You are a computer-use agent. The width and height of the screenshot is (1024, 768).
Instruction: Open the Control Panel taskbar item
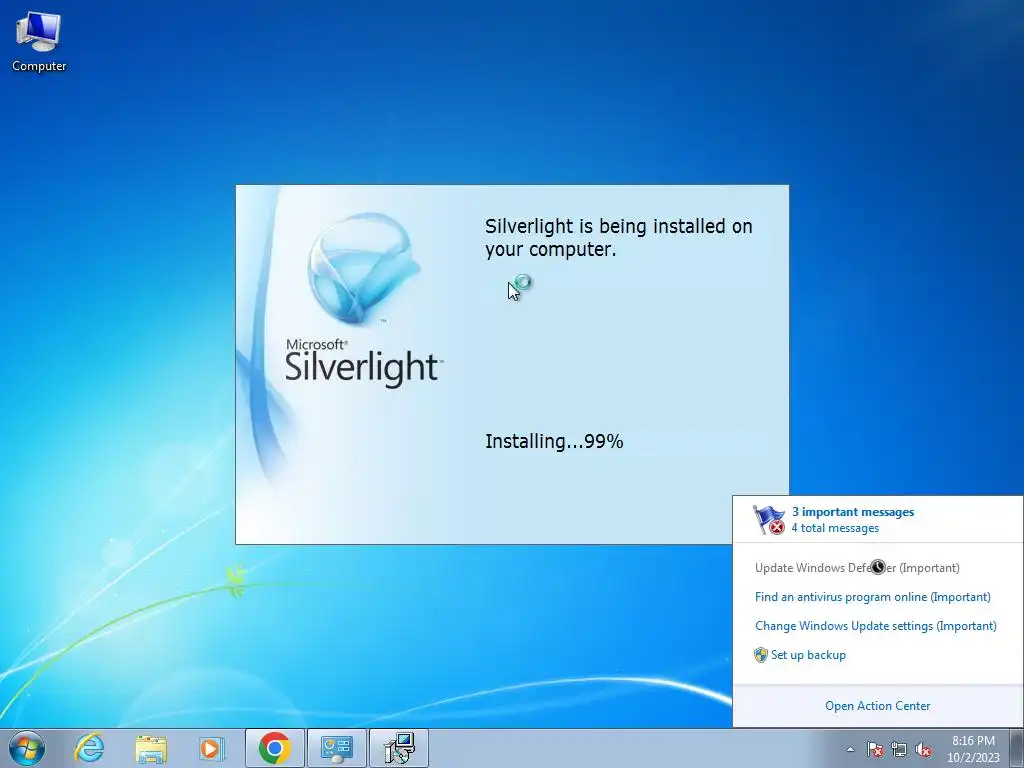point(337,748)
